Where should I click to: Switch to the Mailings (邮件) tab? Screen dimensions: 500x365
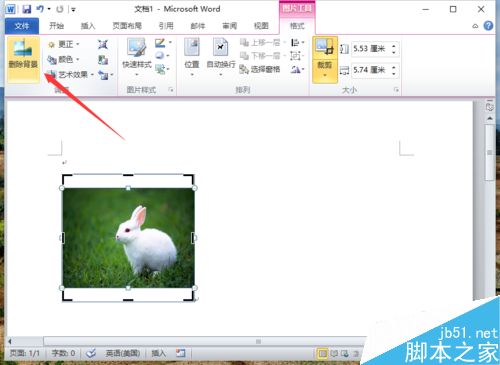pyautogui.click(x=198, y=26)
